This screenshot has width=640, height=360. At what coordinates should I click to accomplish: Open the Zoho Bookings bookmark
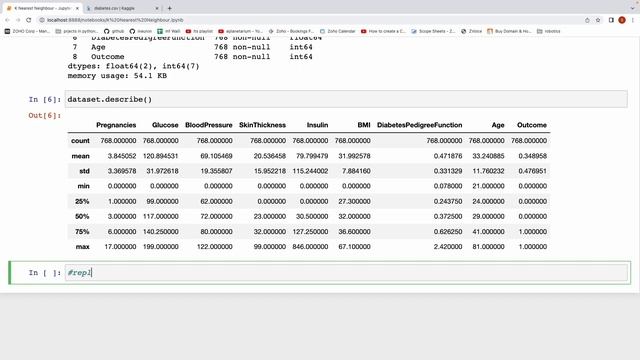pos(291,31)
